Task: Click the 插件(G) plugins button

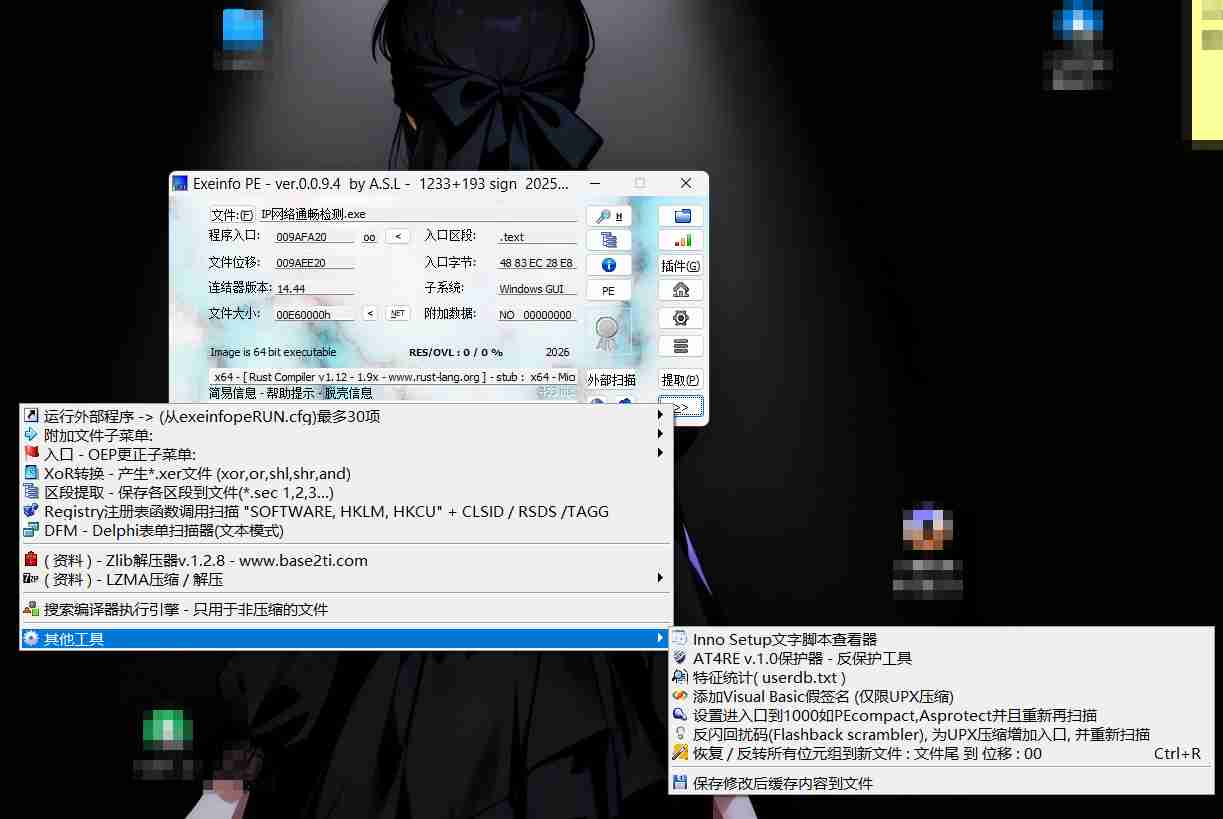Action: (x=681, y=266)
